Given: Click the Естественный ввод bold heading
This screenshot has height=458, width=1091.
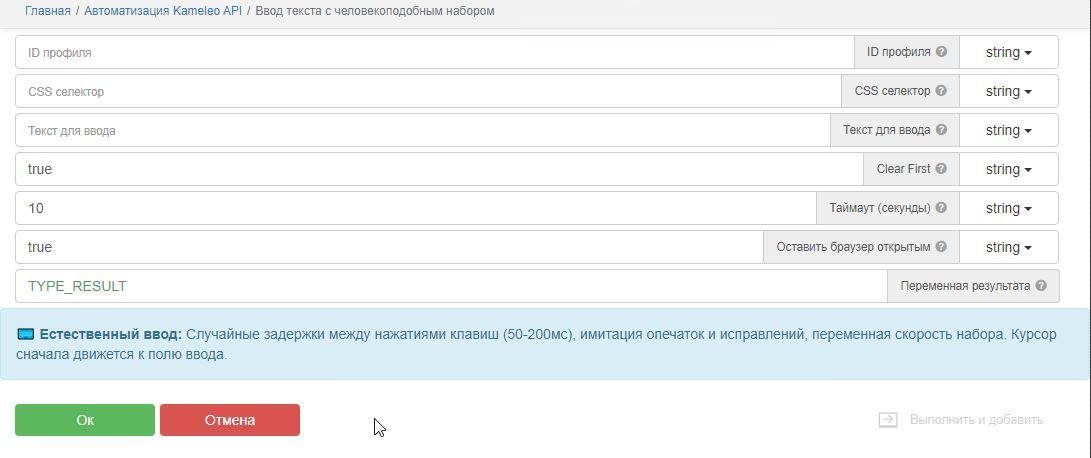Looking at the screenshot, I should click(x=111, y=335).
